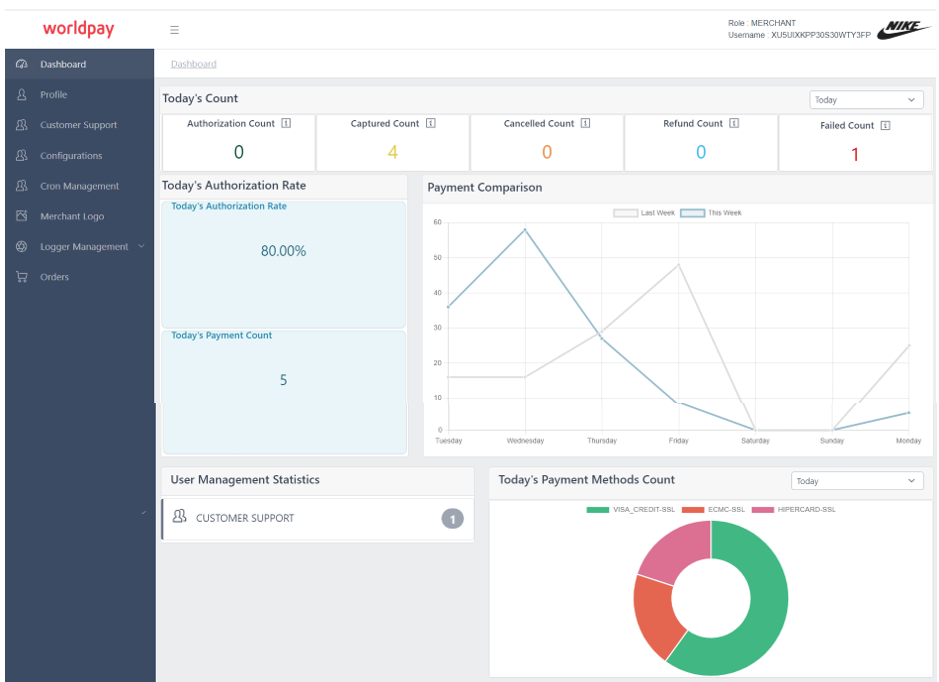This screenshot has height=682, width=939.
Task: Open the Payment Methods Count date dropdown
Action: (856, 481)
